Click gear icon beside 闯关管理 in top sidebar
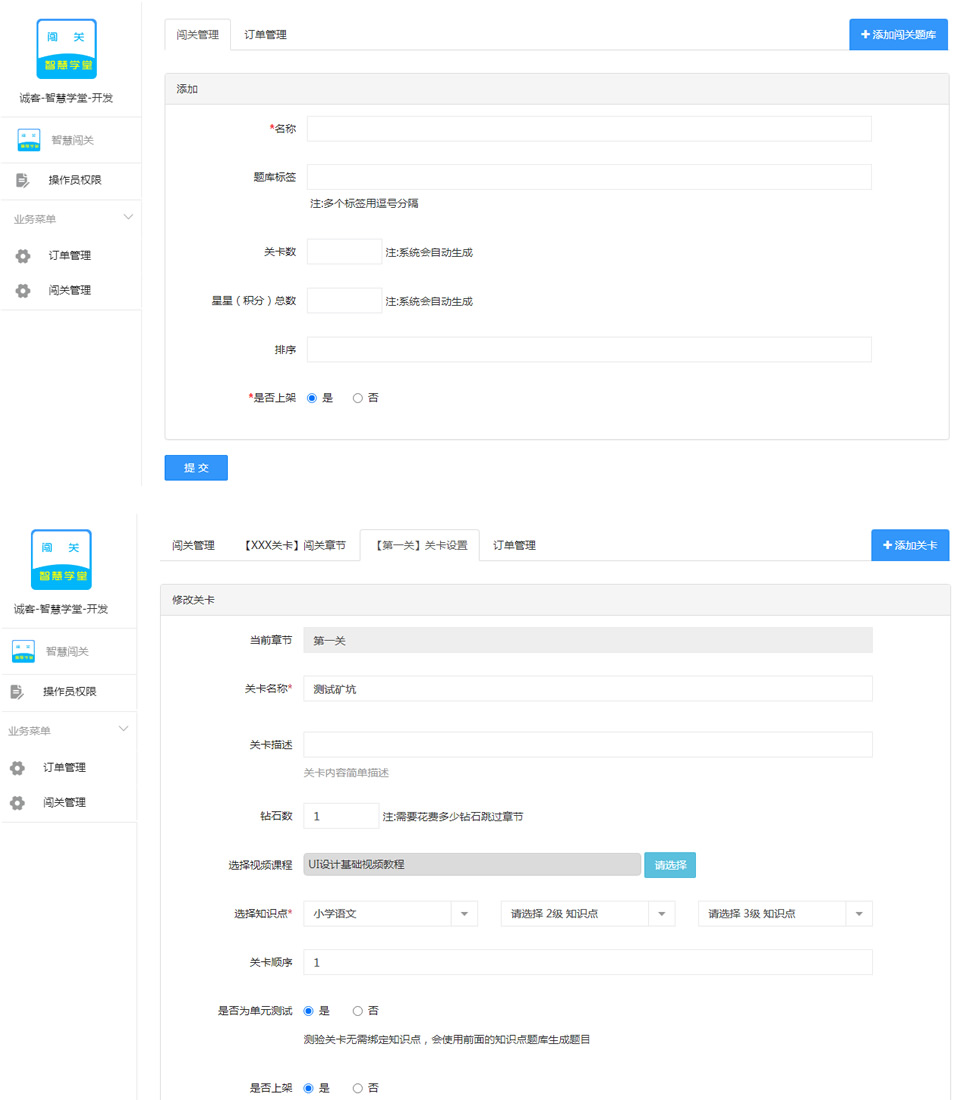Image resolution: width=960 pixels, height=1100 pixels. (x=23, y=290)
